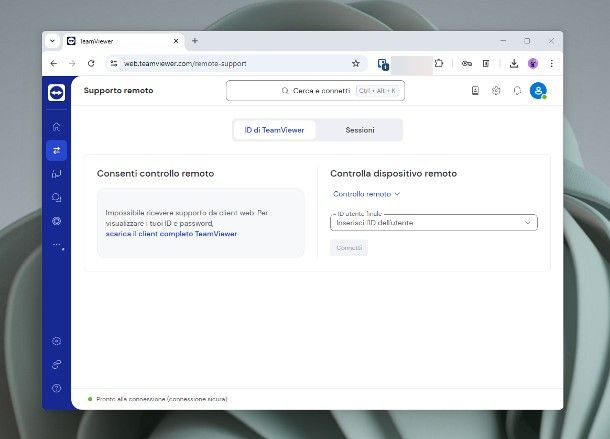Viewport: 610px width, 439px height.
Task: Open the header settings gear icon
Action: tap(496, 91)
